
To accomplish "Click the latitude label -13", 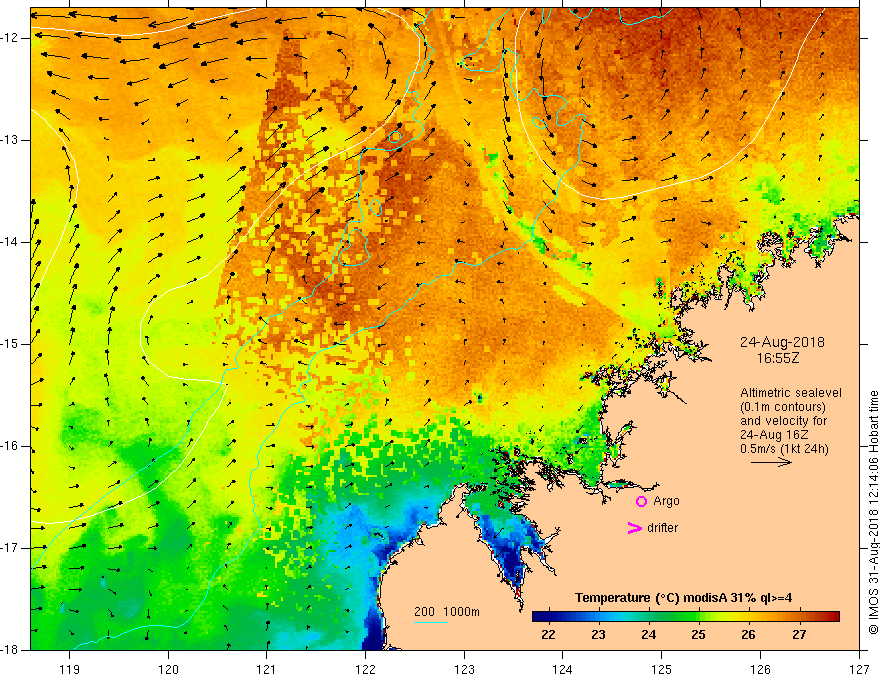I will 10,140.
